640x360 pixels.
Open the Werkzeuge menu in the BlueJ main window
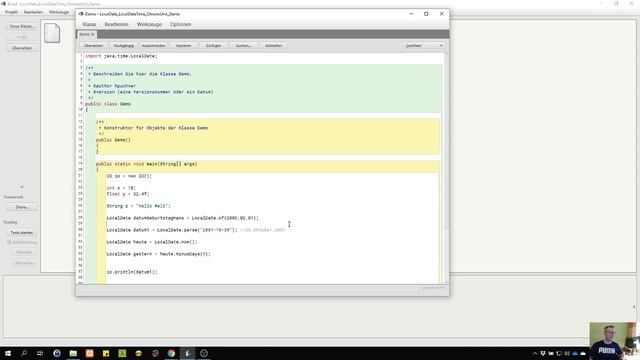tap(59, 12)
